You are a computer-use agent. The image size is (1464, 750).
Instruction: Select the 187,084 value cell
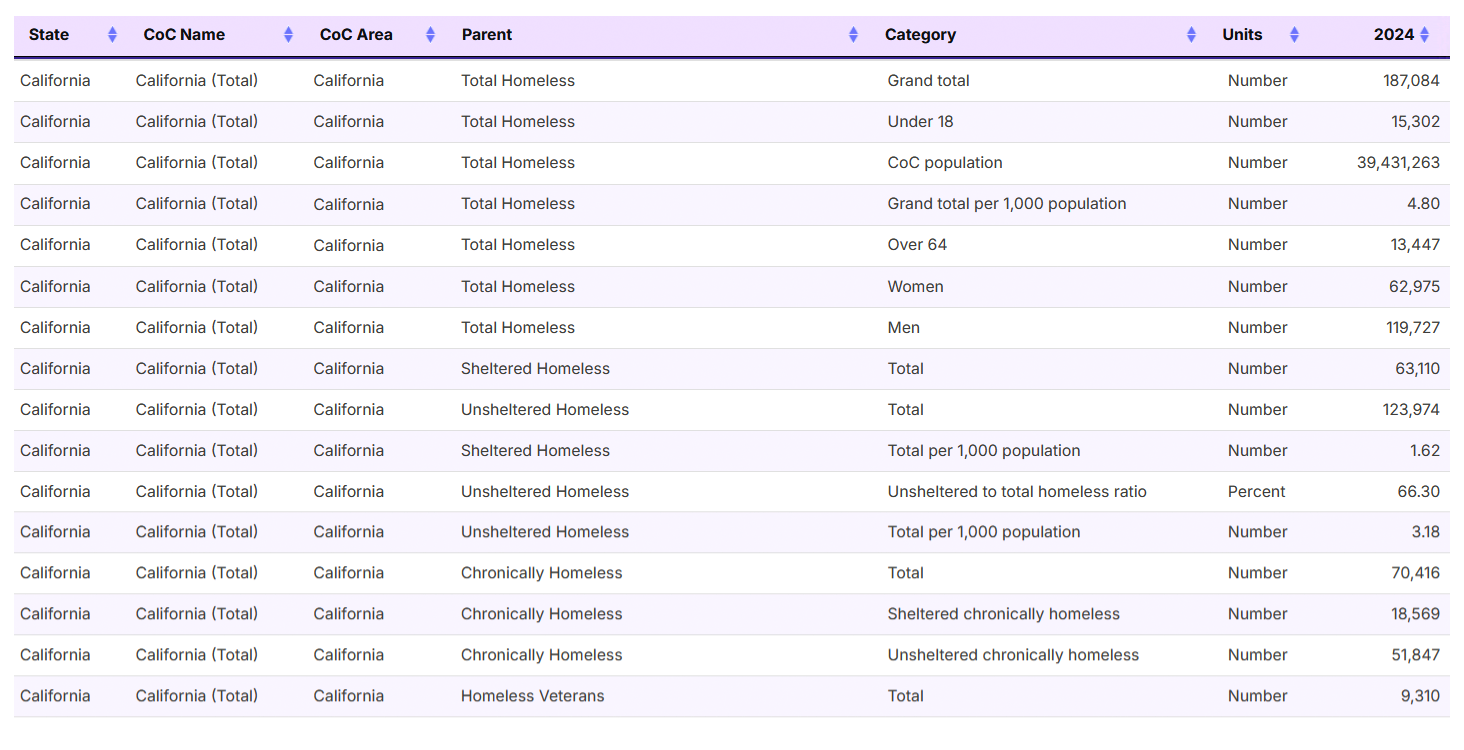pyautogui.click(x=1411, y=81)
